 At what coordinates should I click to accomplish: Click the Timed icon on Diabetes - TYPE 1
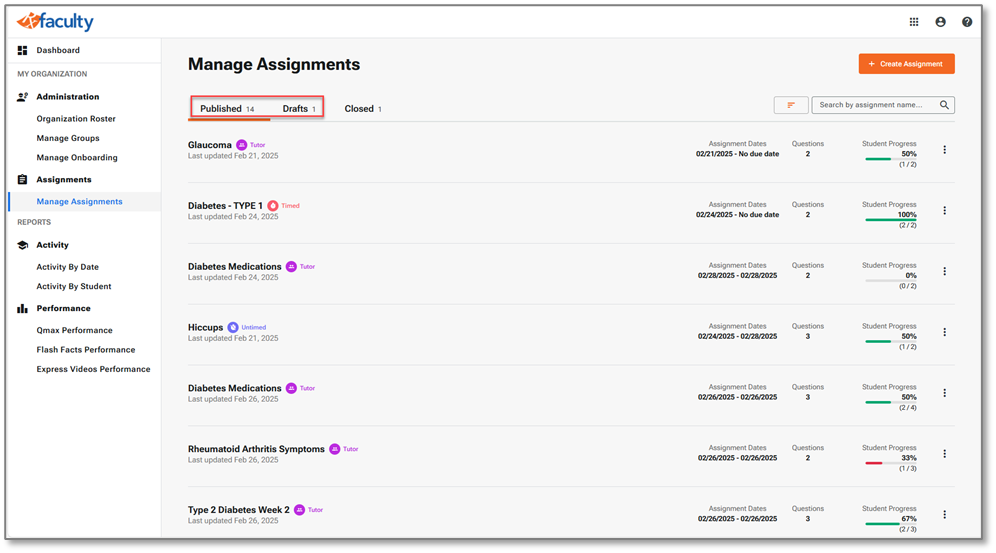coord(273,206)
